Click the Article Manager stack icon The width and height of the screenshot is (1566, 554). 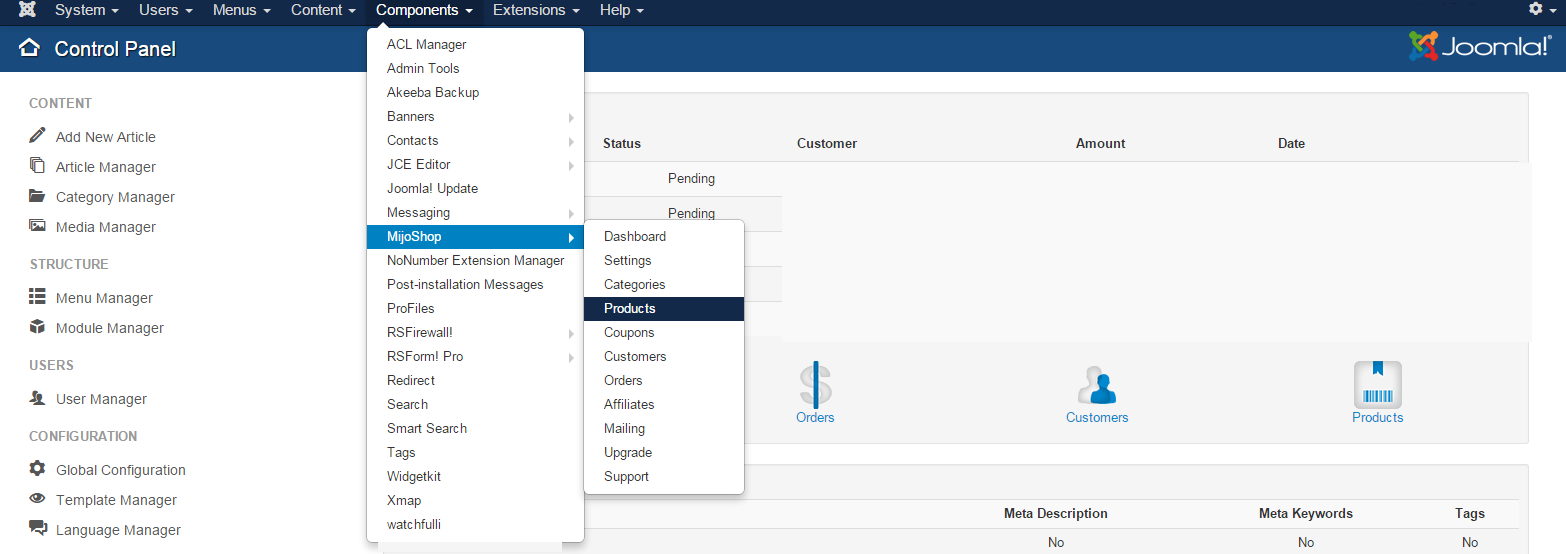click(38, 165)
